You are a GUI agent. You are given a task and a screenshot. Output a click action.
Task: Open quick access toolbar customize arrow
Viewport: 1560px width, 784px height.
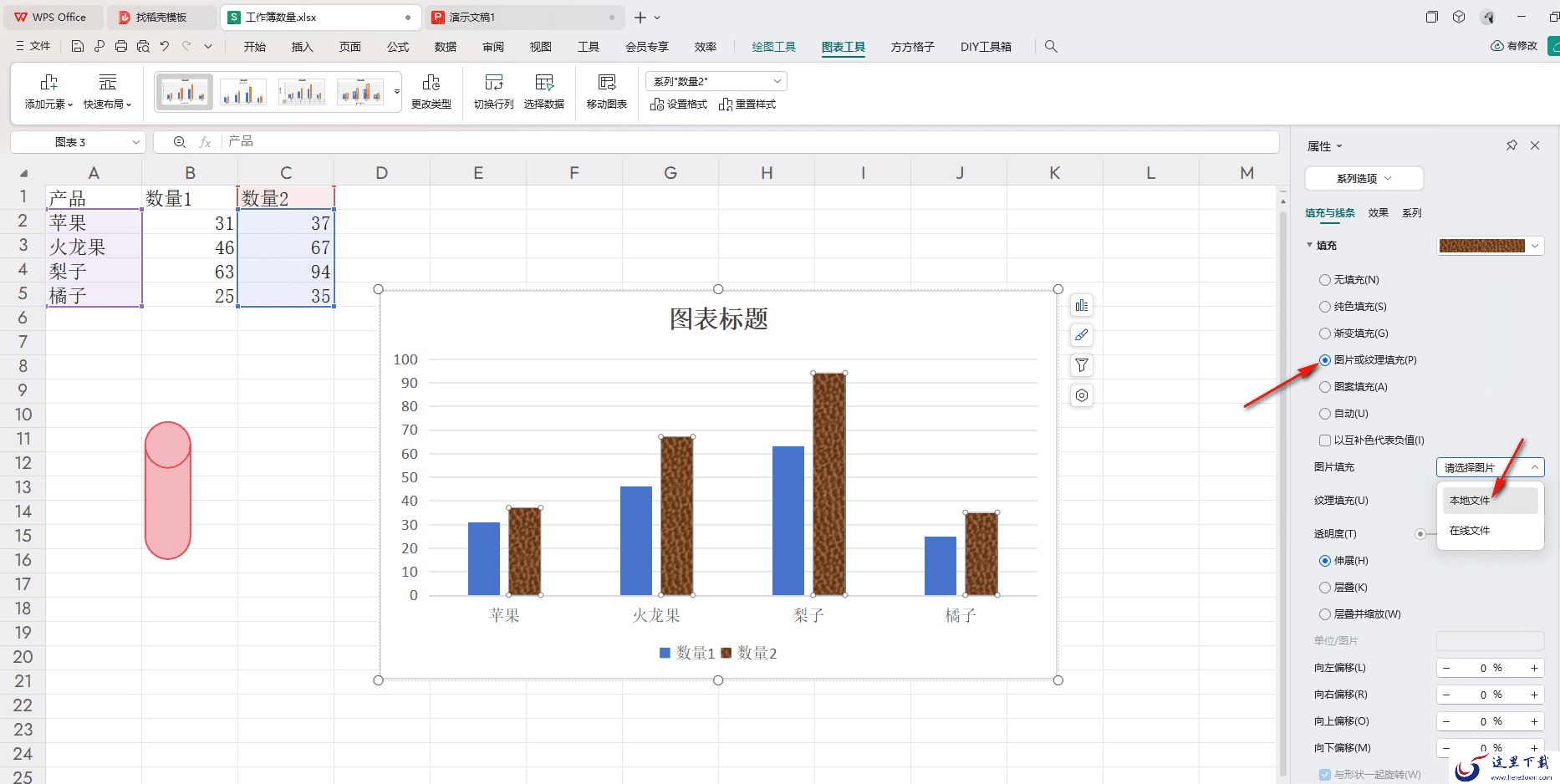click(x=208, y=47)
